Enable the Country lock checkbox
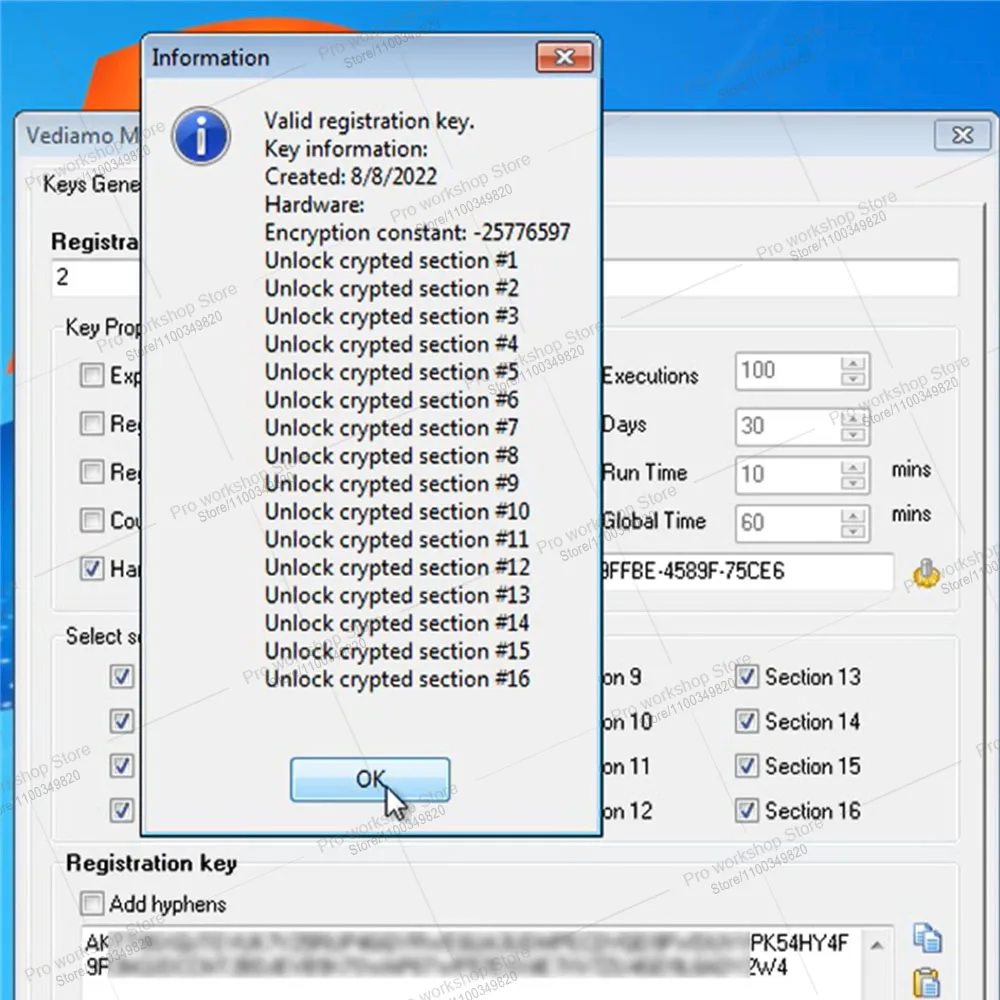Screen dimensions: 1000x1000 tap(92, 520)
